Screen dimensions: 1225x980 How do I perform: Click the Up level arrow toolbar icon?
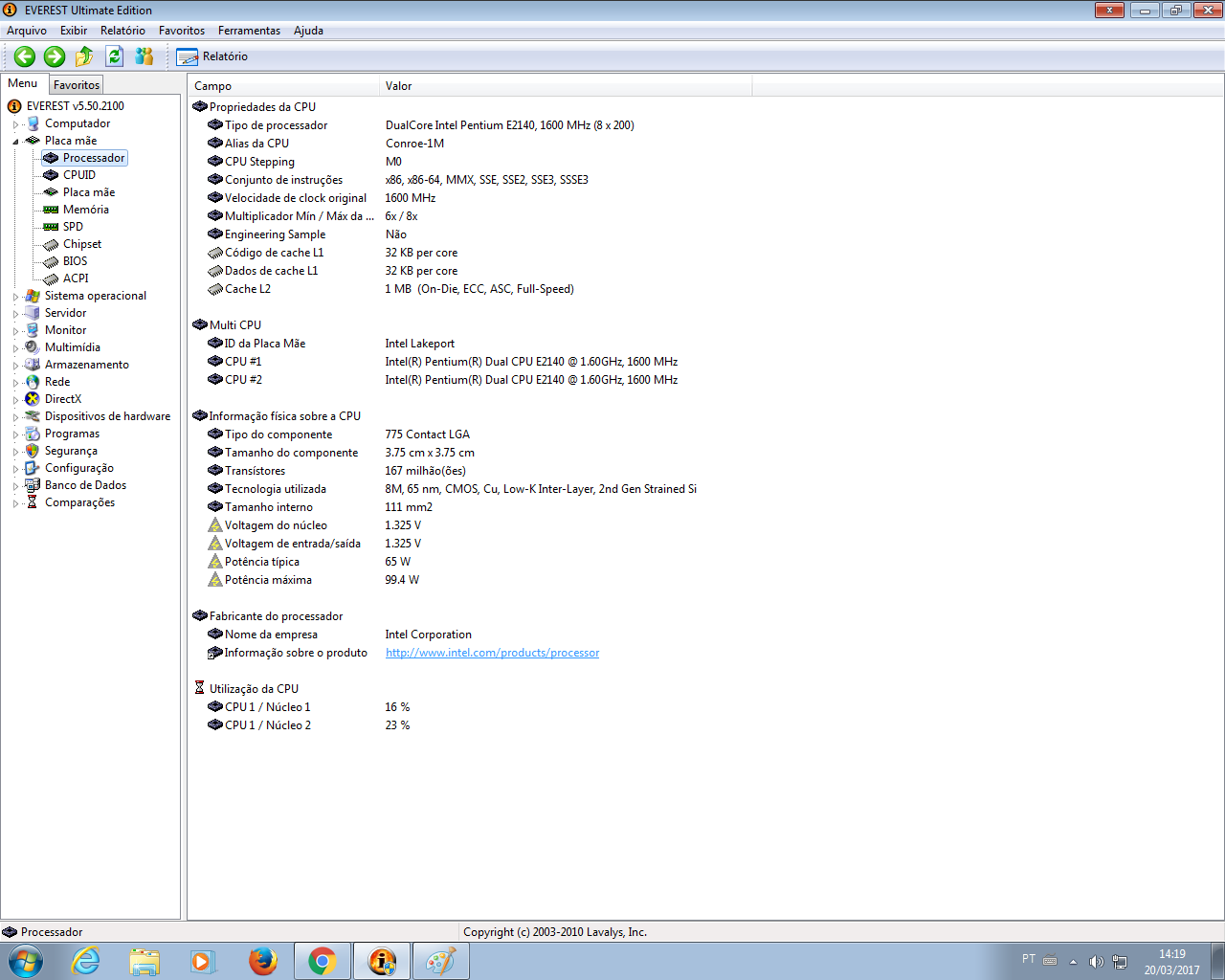[84, 56]
